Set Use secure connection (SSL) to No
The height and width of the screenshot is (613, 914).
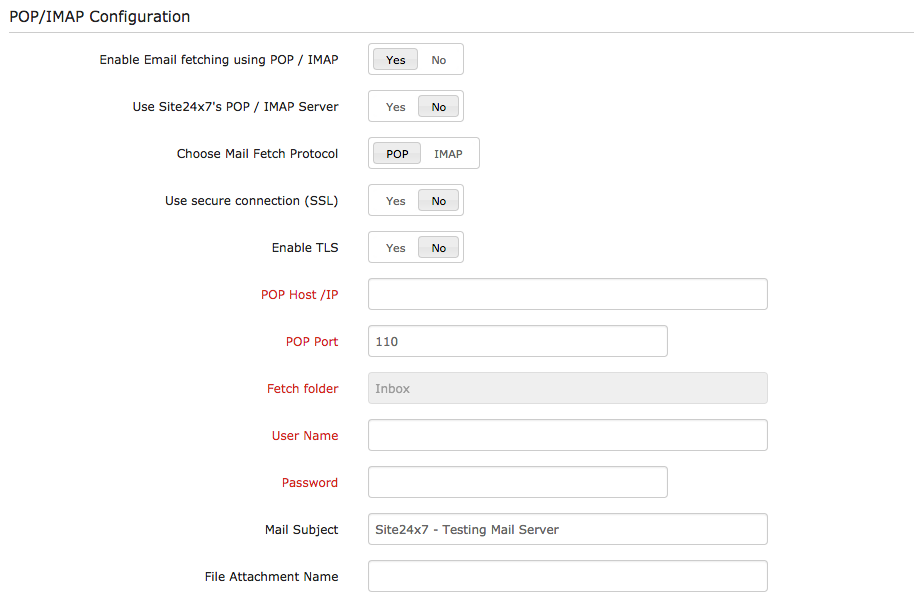click(x=439, y=201)
